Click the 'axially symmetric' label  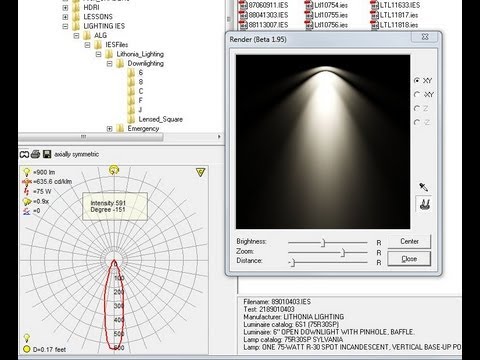click(x=76, y=154)
